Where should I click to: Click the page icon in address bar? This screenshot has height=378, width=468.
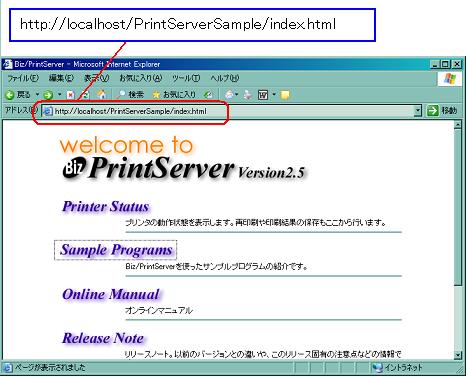click(48, 111)
